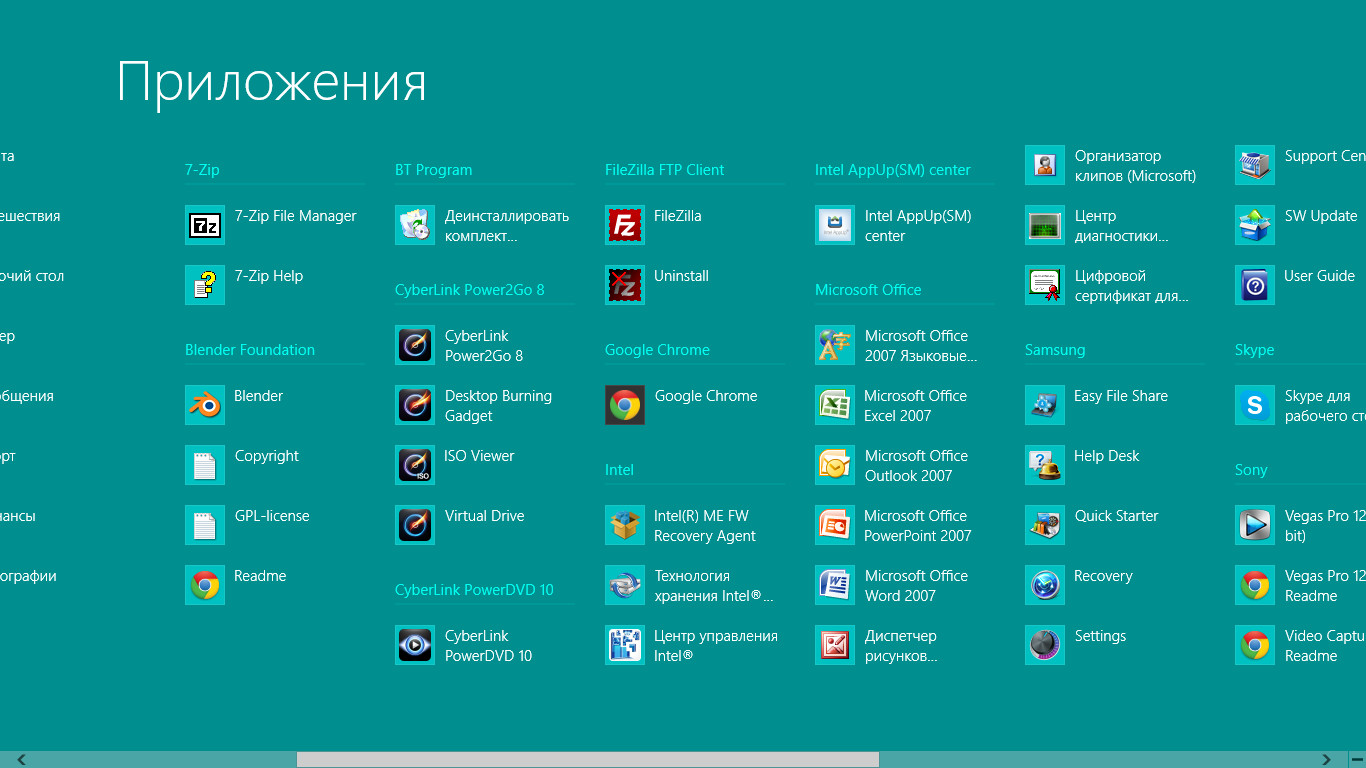Screen dimensions: 1366x768
Task: Click the Microsoft Office group header
Action: click(868, 290)
